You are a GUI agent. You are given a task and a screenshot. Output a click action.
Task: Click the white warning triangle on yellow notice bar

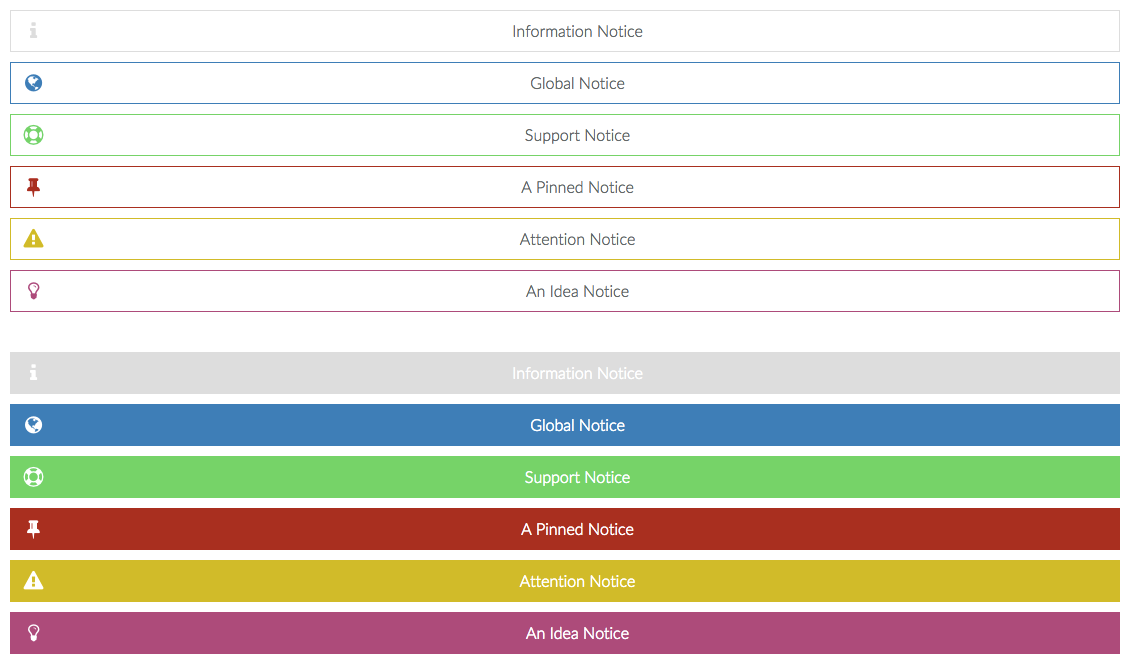coord(33,581)
